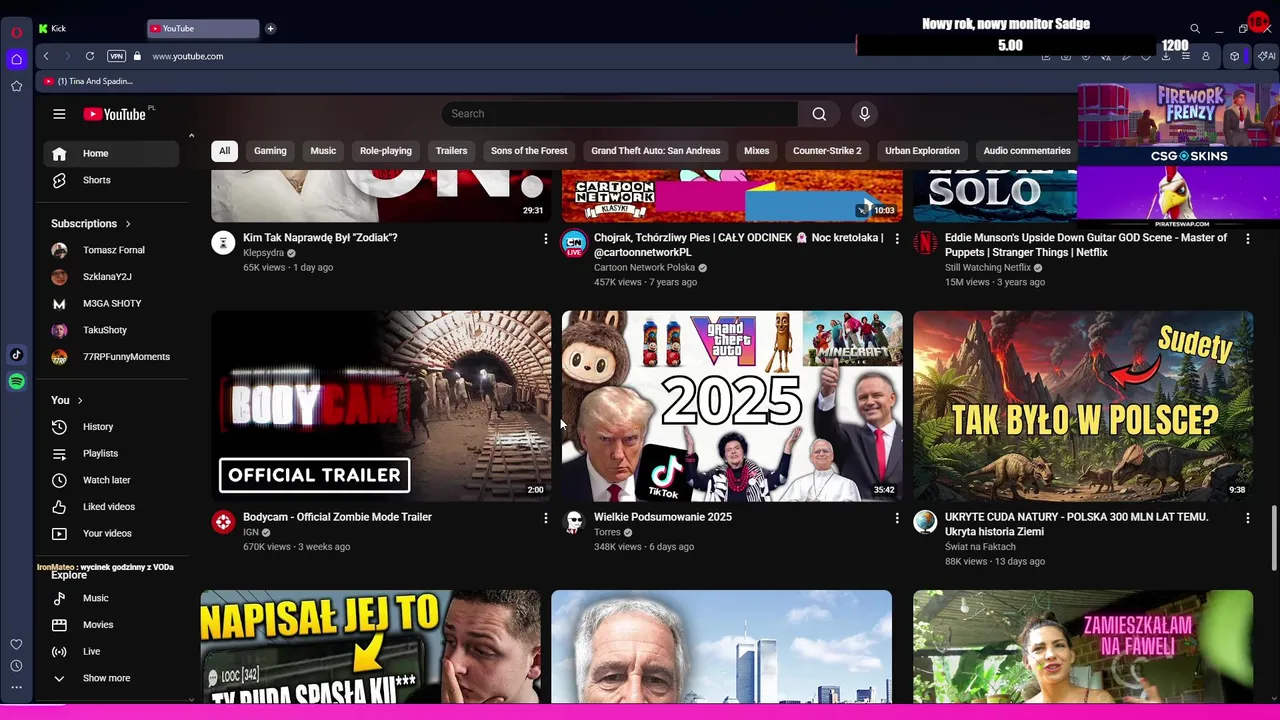Select the All filter chip
Screen dimensions: 1280x720
coord(225,151)
